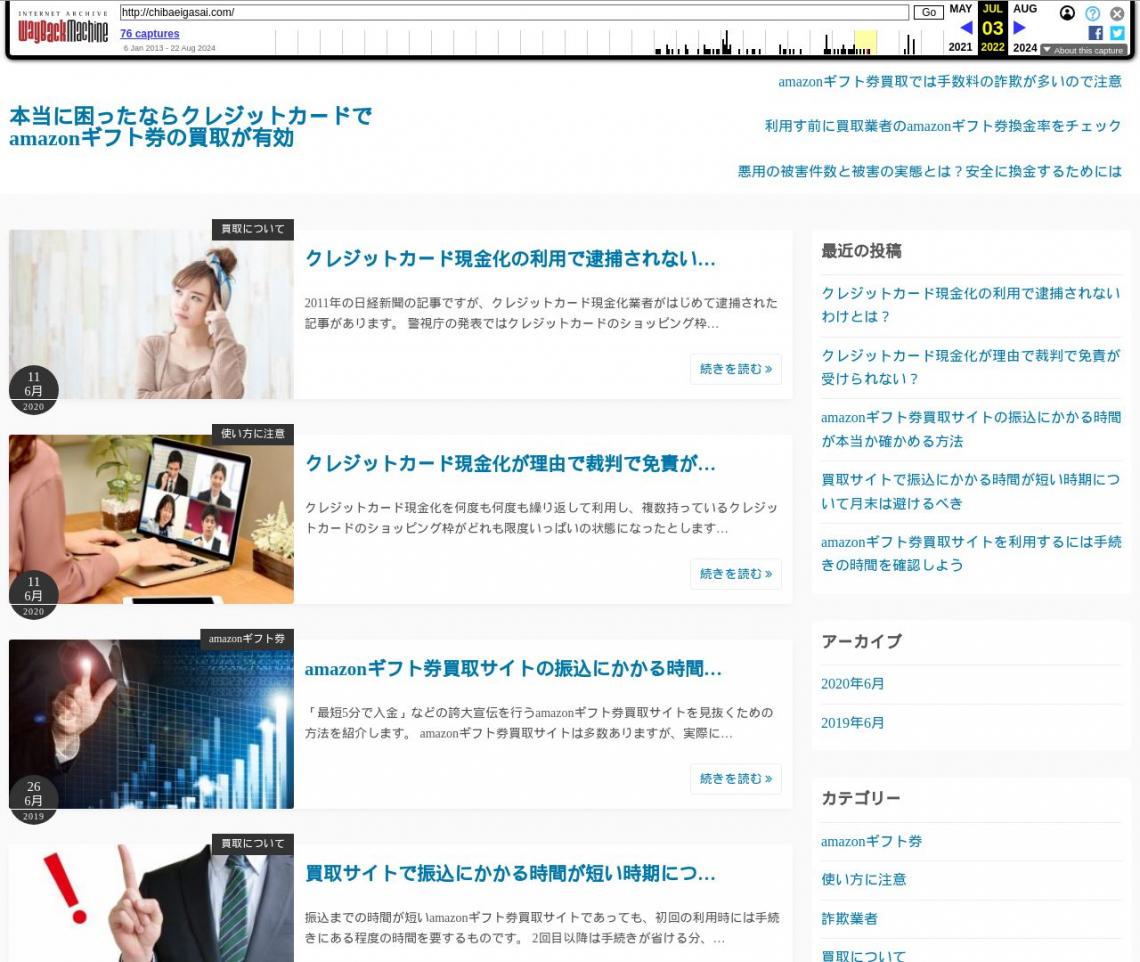Click 続きを読む on the arrest article
Screen dimensions: 1140x962
click(x=736, y=369)
